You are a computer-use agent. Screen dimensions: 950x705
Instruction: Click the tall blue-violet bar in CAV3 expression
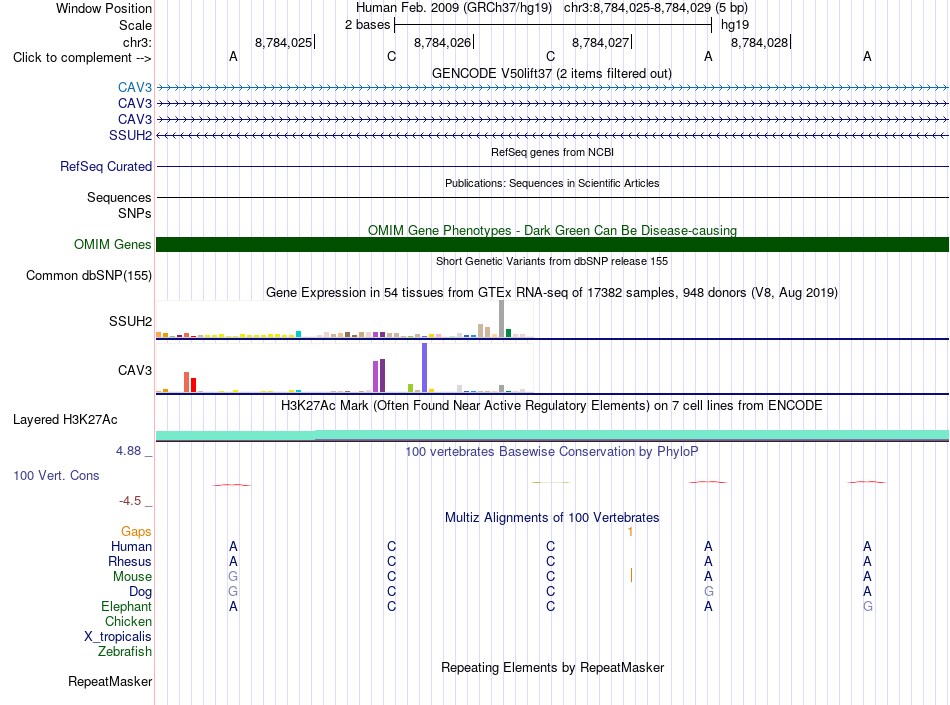click(425, 368)
